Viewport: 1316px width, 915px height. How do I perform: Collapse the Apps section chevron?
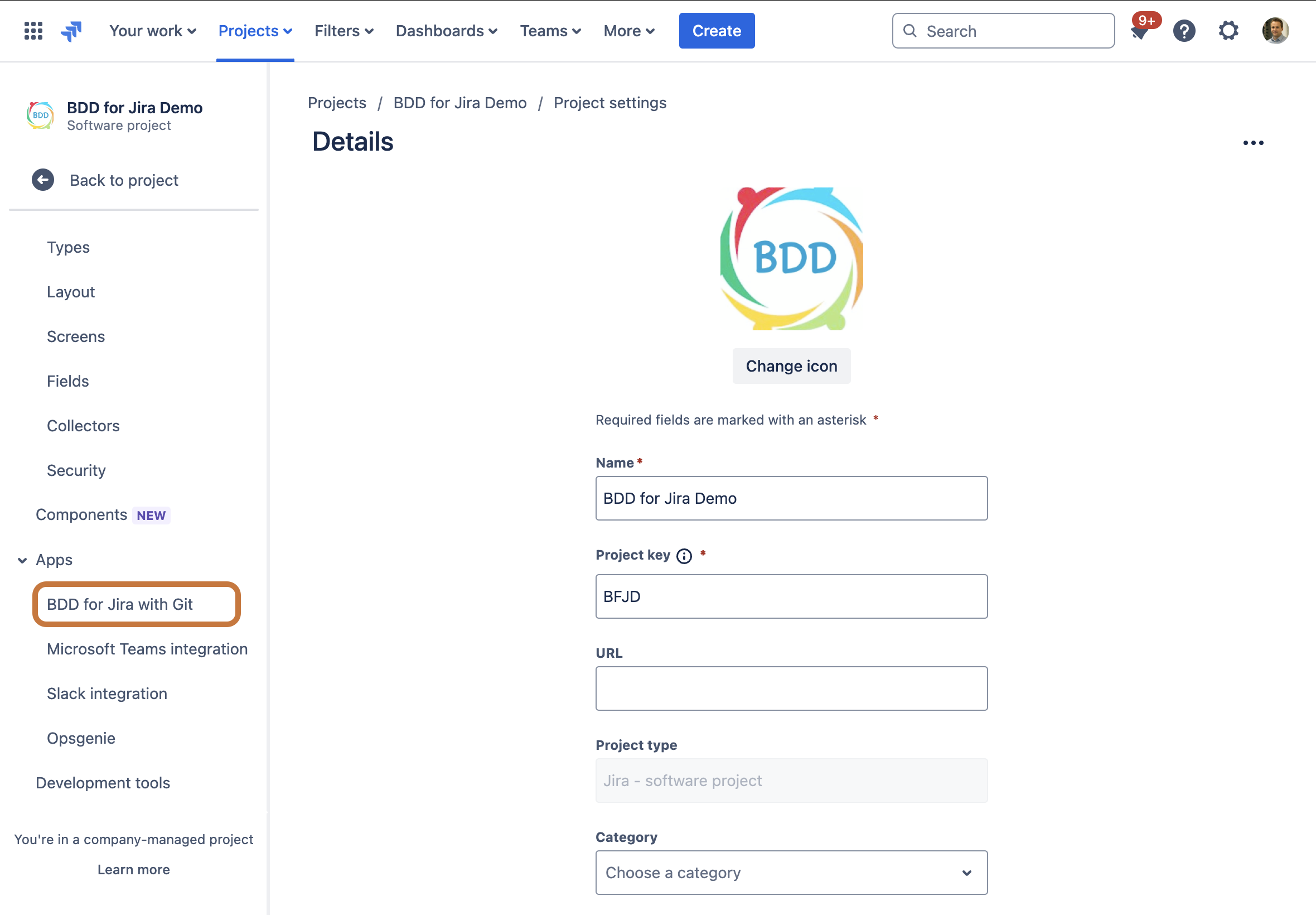pyautogui.click(x=22, y=560)
